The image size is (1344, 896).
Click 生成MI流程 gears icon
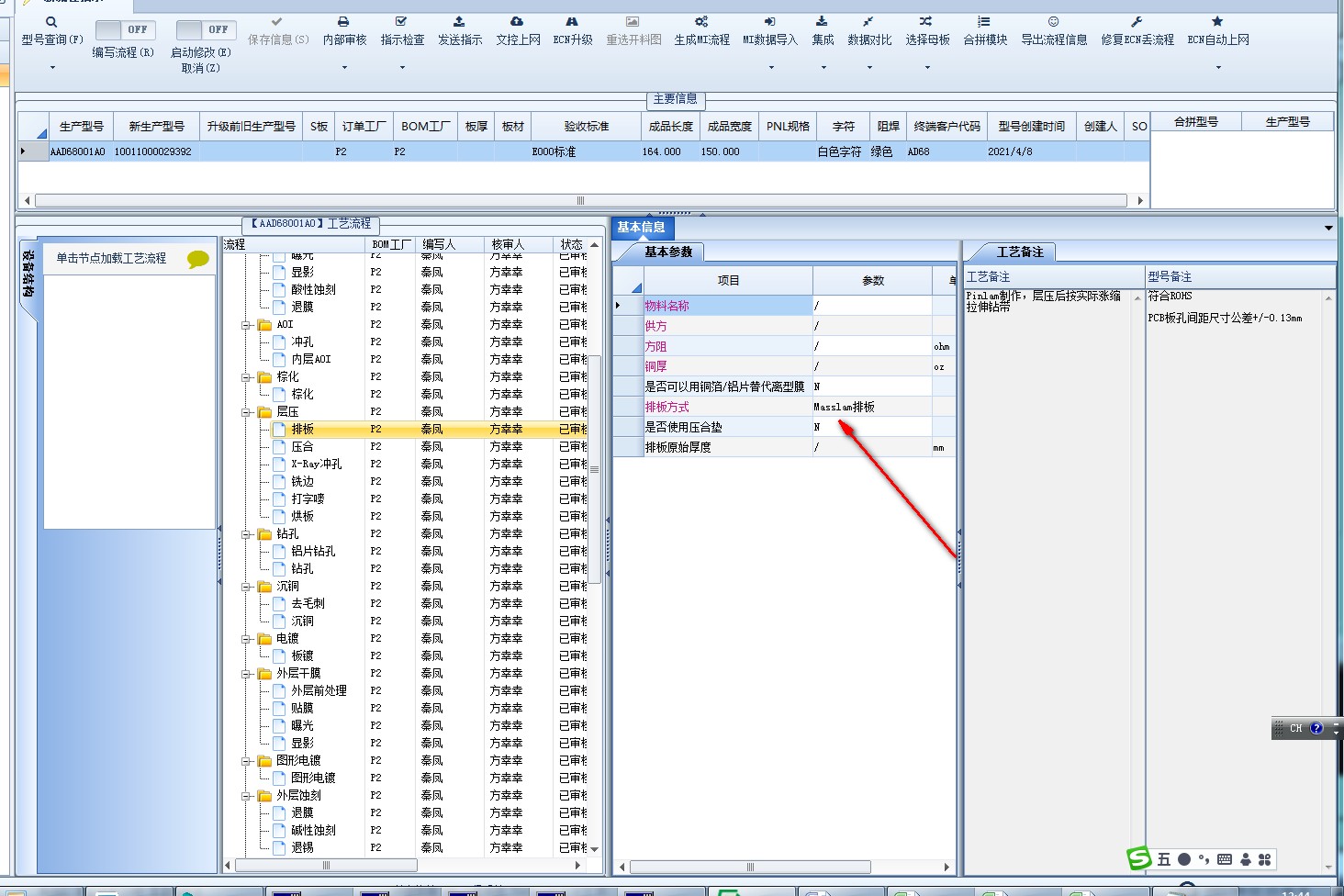tap(701, 21)
